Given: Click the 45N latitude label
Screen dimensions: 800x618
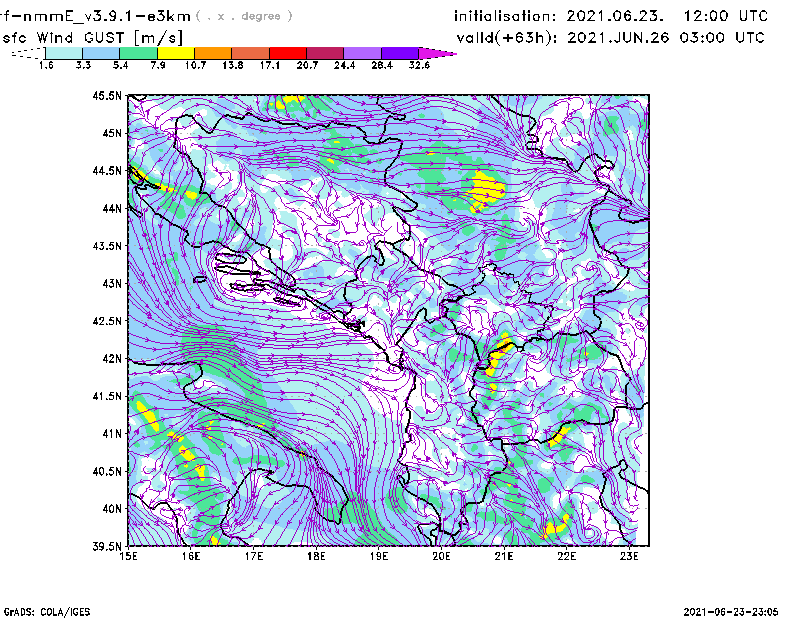Looking at the screenshot, I should point(112,133).
